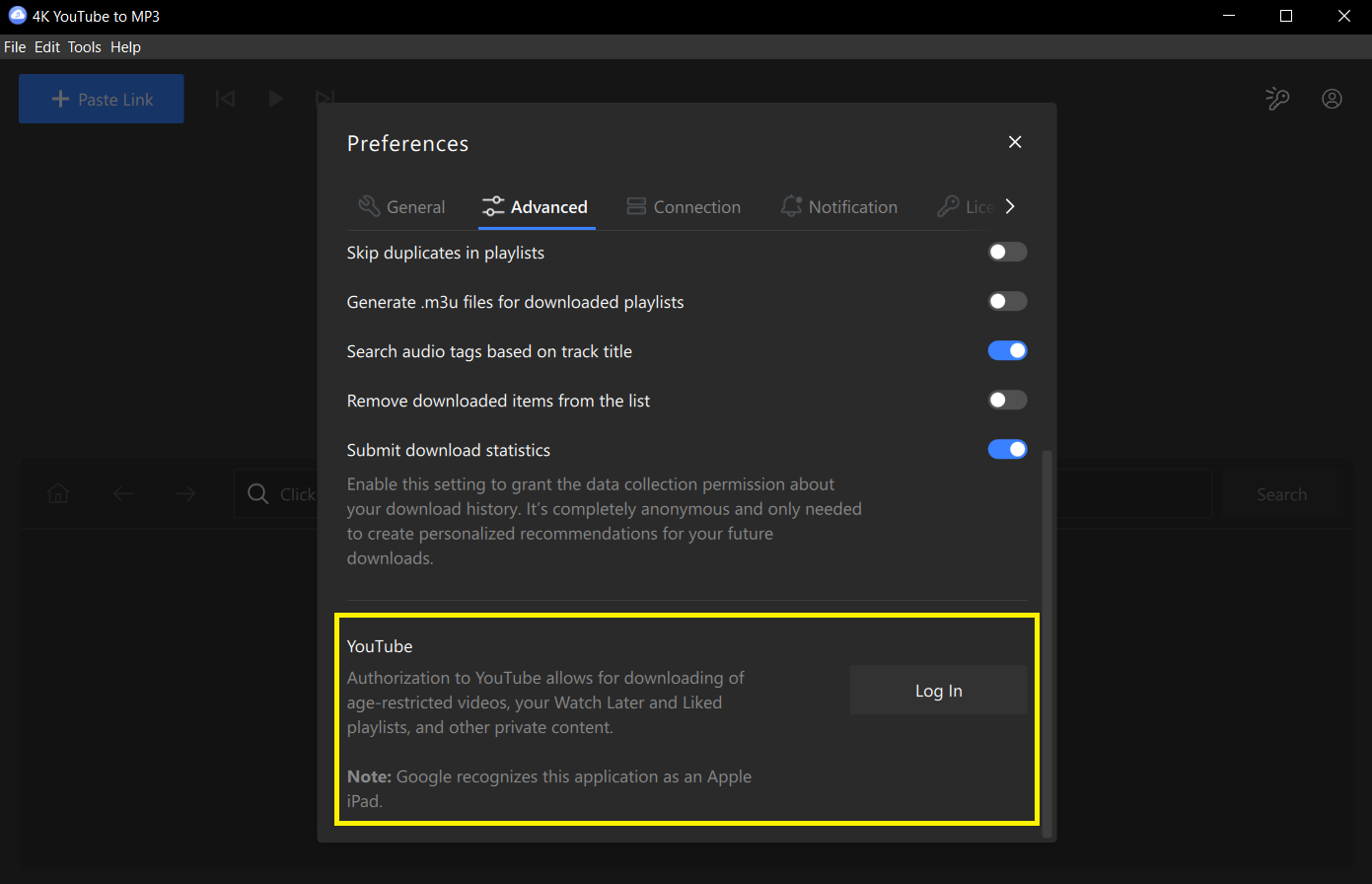The width and height of the screenshot is (1372, 884).
Task: Click the "Submit download statistics" label
Action: pos(449,450)
